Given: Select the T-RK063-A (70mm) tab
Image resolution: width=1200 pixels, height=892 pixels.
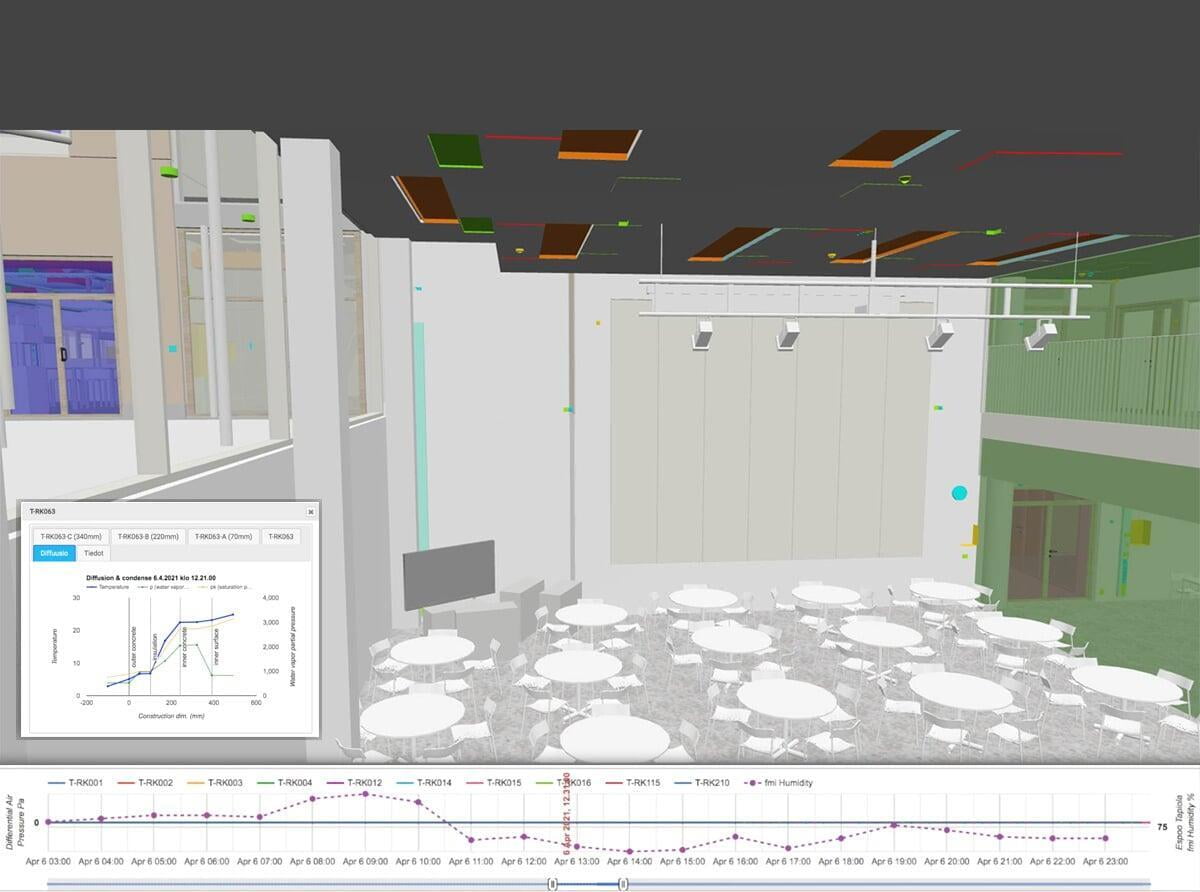Looking at the screenshot, I should [223, 537].
